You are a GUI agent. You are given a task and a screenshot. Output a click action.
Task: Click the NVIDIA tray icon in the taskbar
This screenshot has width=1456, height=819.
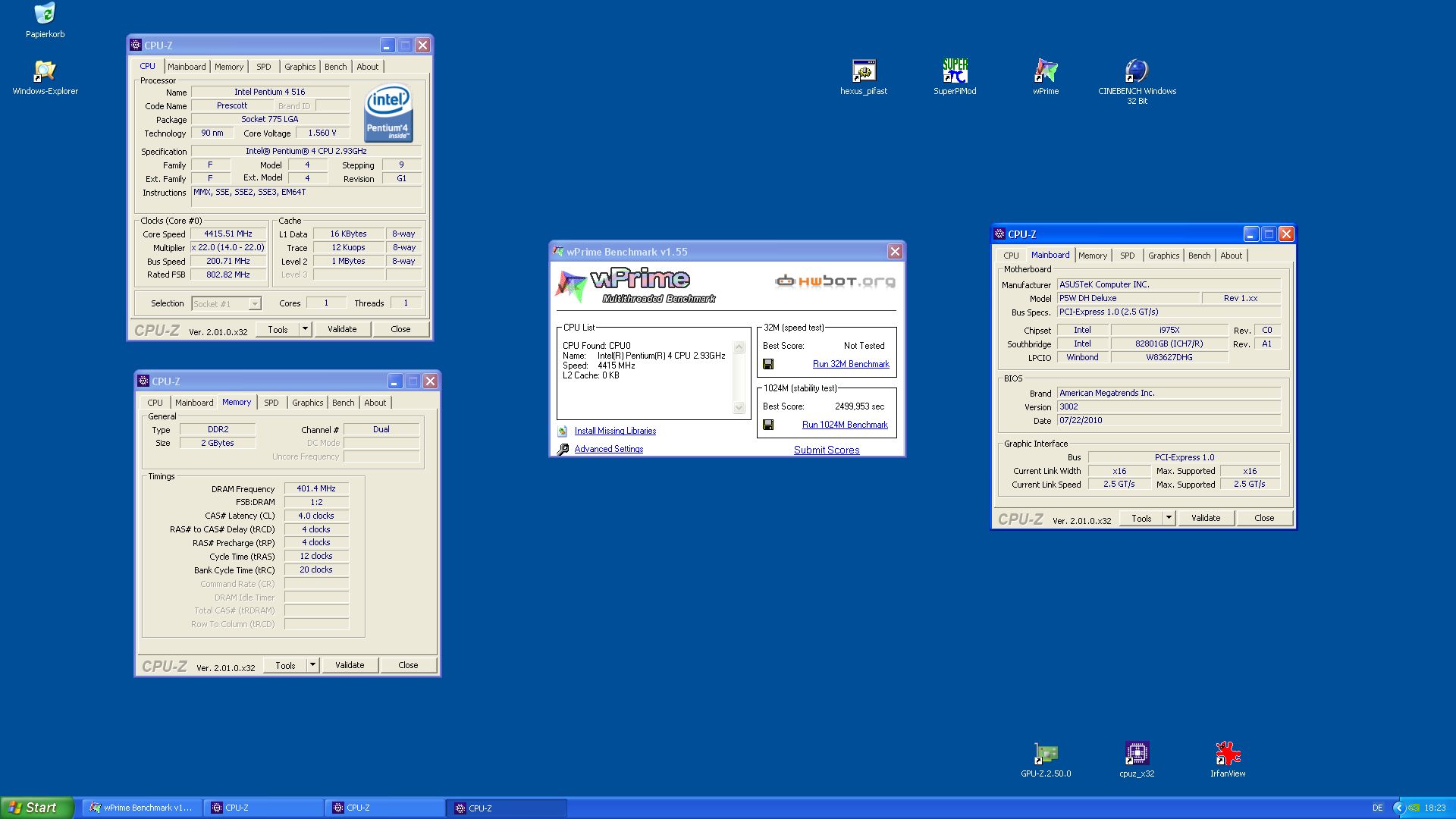tap(1414, 808)
